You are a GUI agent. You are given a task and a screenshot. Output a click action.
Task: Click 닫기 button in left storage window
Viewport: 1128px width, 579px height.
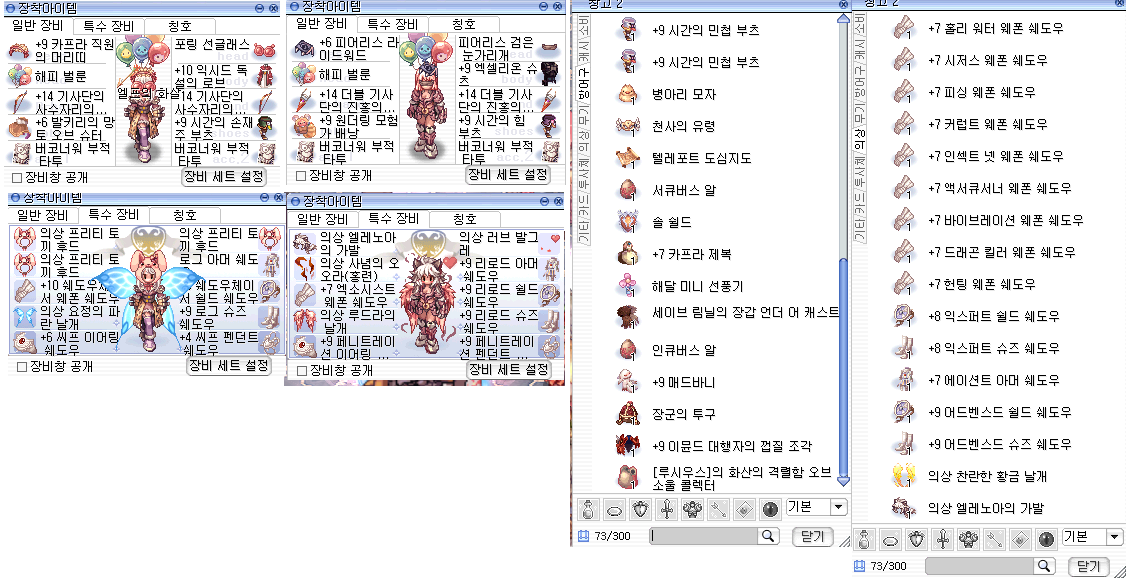(x=812, y=537)
